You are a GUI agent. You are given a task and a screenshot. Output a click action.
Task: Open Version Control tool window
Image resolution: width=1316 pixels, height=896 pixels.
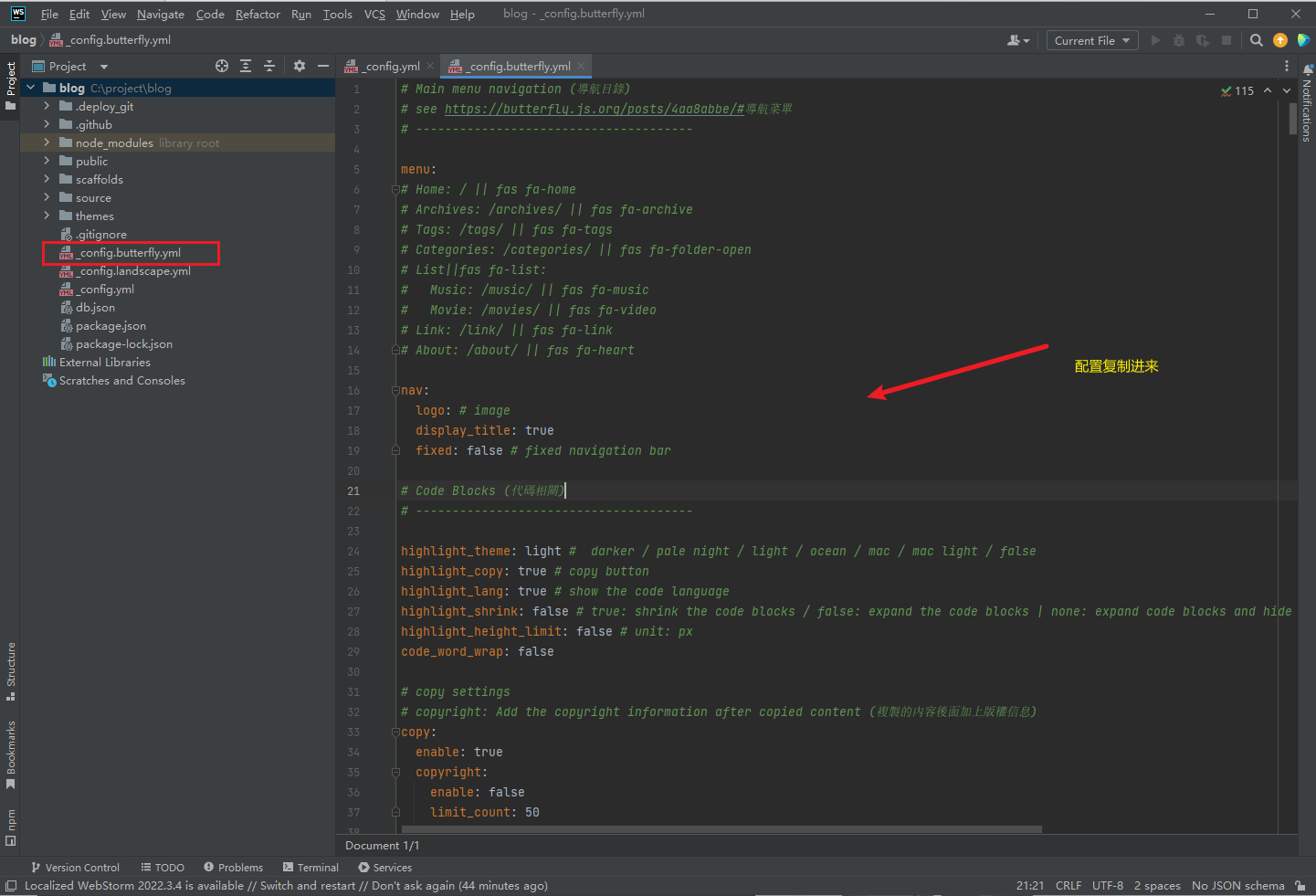(x=75, y=868)
